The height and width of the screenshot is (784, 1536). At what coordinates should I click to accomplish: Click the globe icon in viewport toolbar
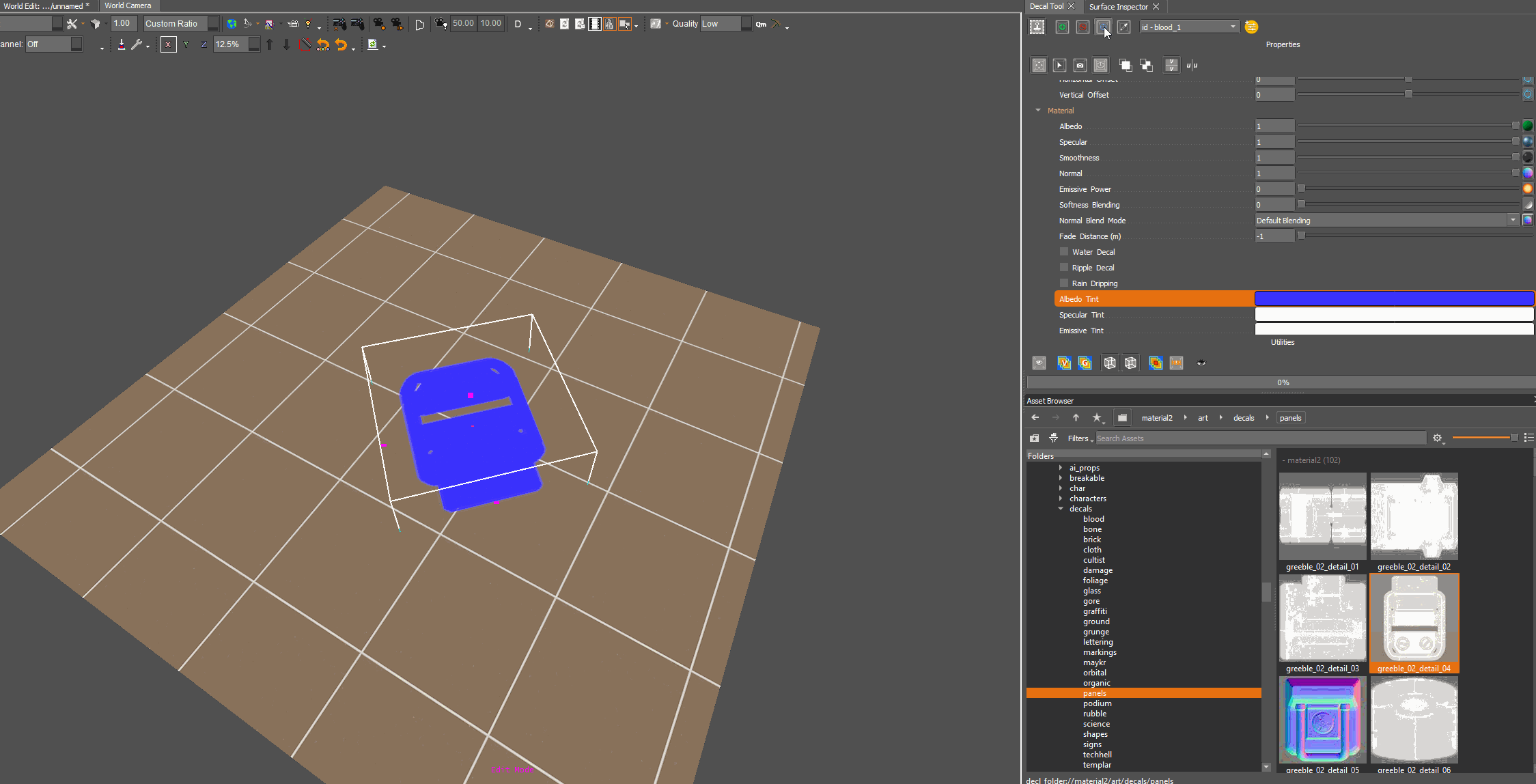(232, 24)
